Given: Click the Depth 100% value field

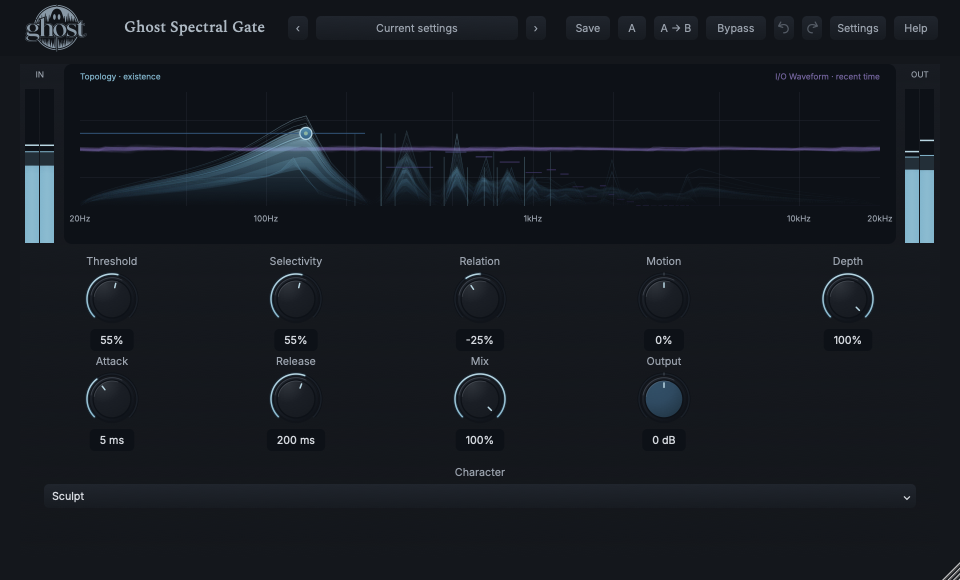Looking at the screenshot, I should point(847,340).
